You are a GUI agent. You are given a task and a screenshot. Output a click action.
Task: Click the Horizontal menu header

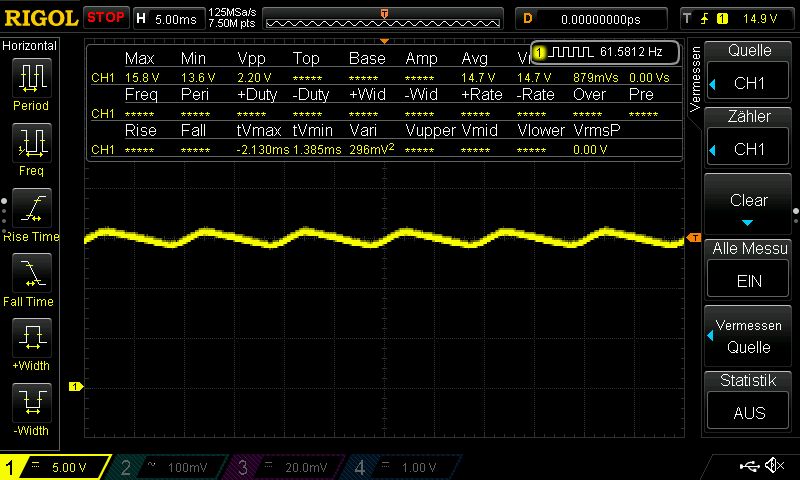[x=30, y=46]
